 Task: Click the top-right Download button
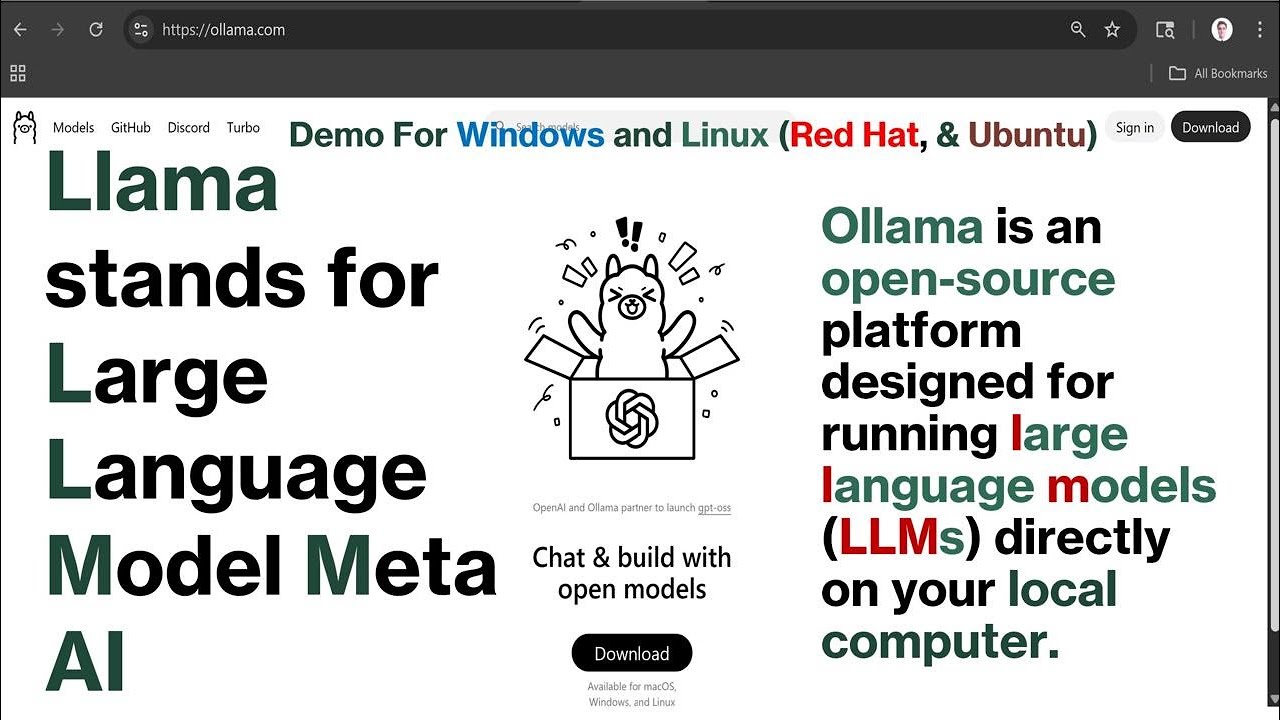pos(1211,127)
